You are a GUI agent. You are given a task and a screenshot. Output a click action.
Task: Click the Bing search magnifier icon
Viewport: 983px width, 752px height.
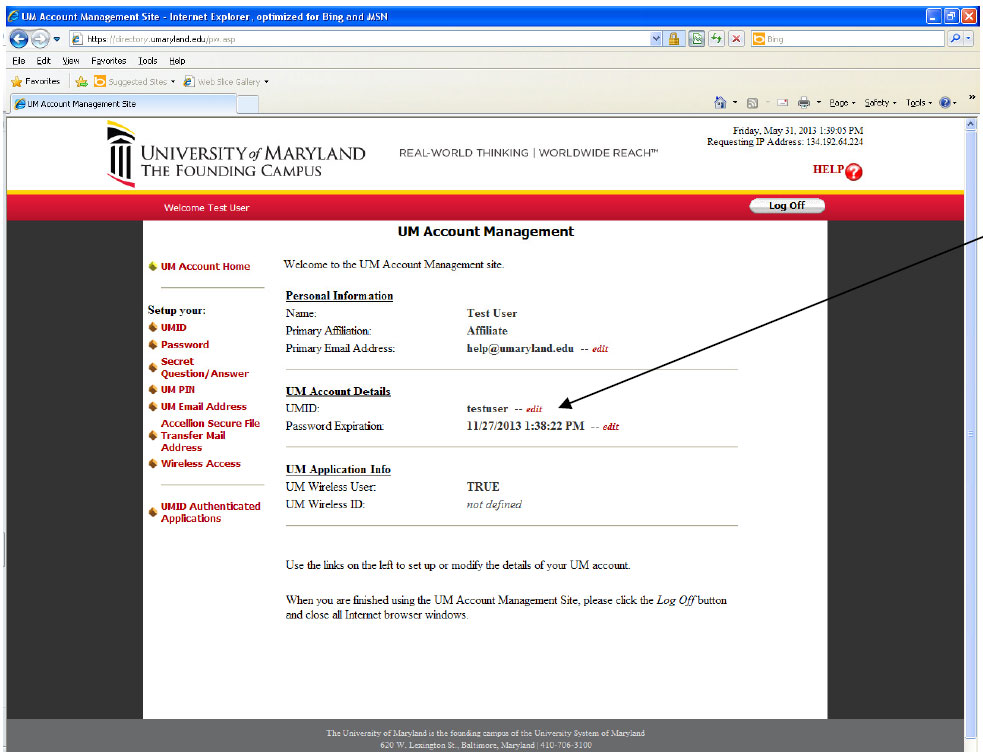tap(954, 38)
